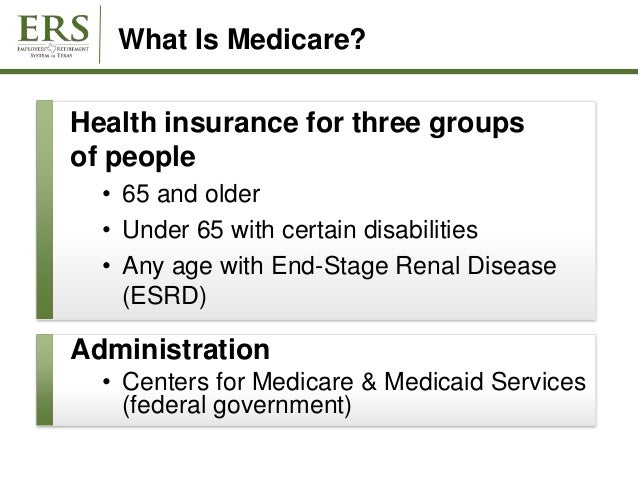Viewport: 638px width, 479px height.
Task: Click the 'End-Stage Renal Disease' bullet text
Action: coord(414,266)
